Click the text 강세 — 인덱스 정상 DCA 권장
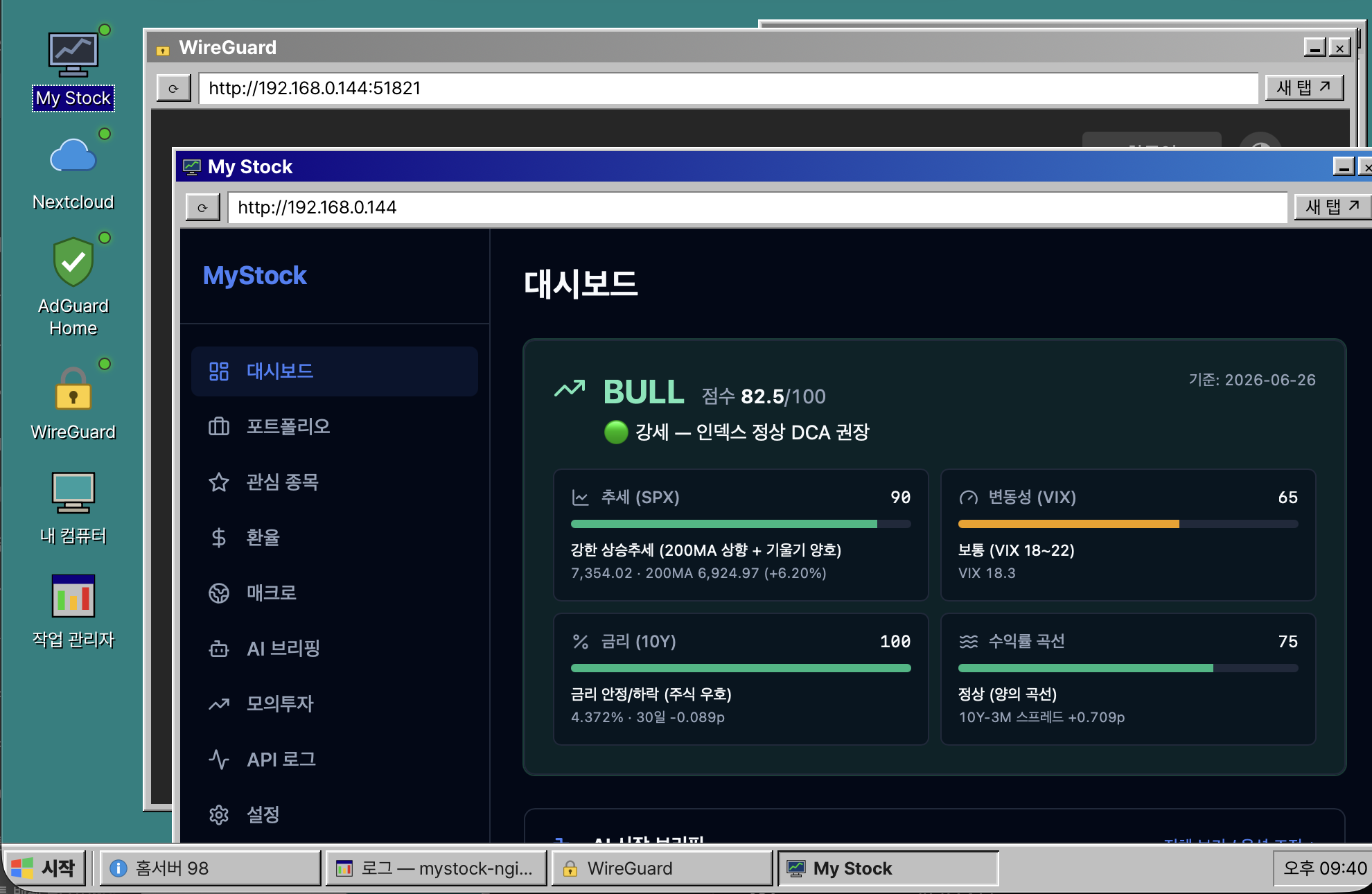Image resolution: width=1372 pixels, height=894 pixels. point(752,432)
